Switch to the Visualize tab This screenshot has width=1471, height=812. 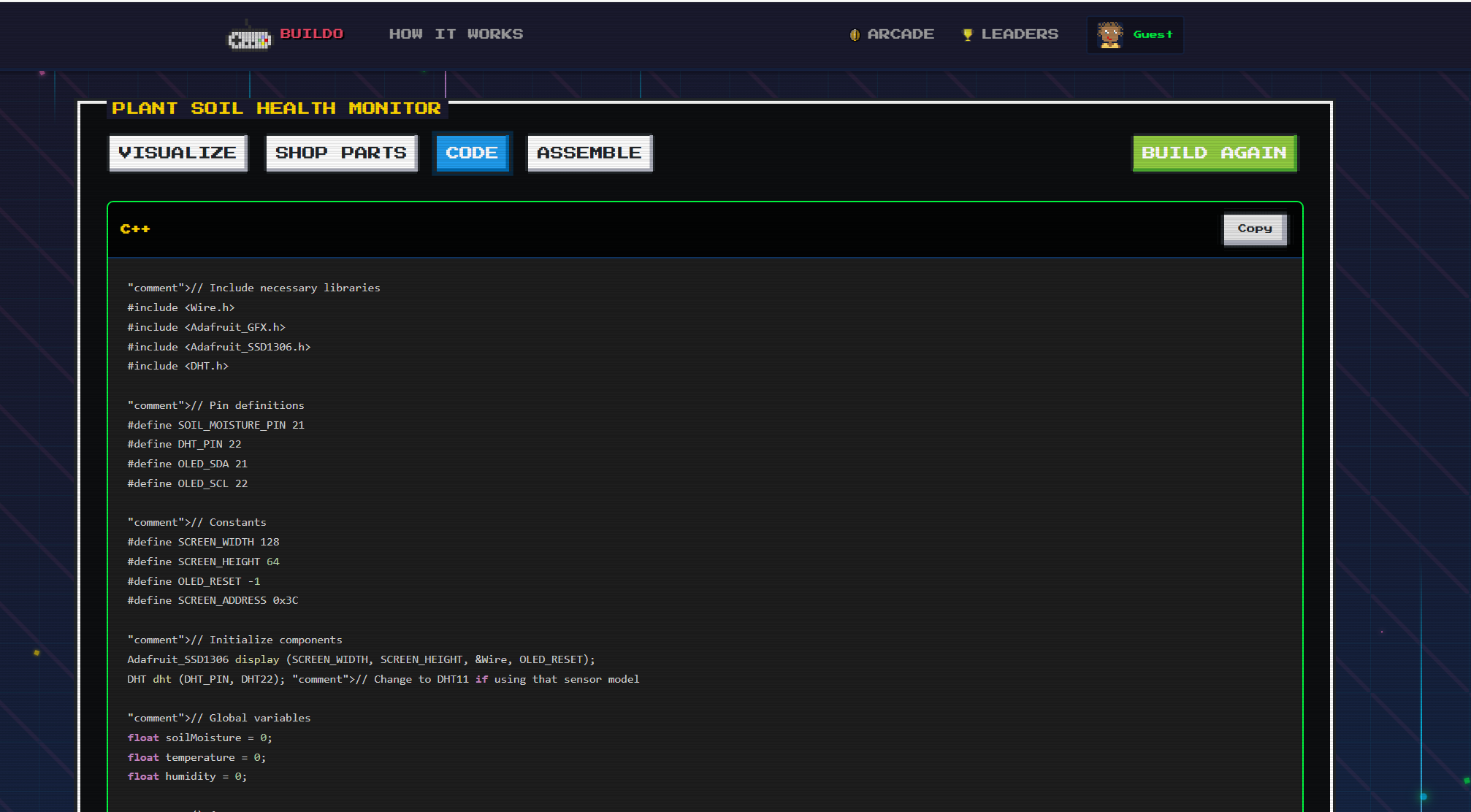[177, 153]
